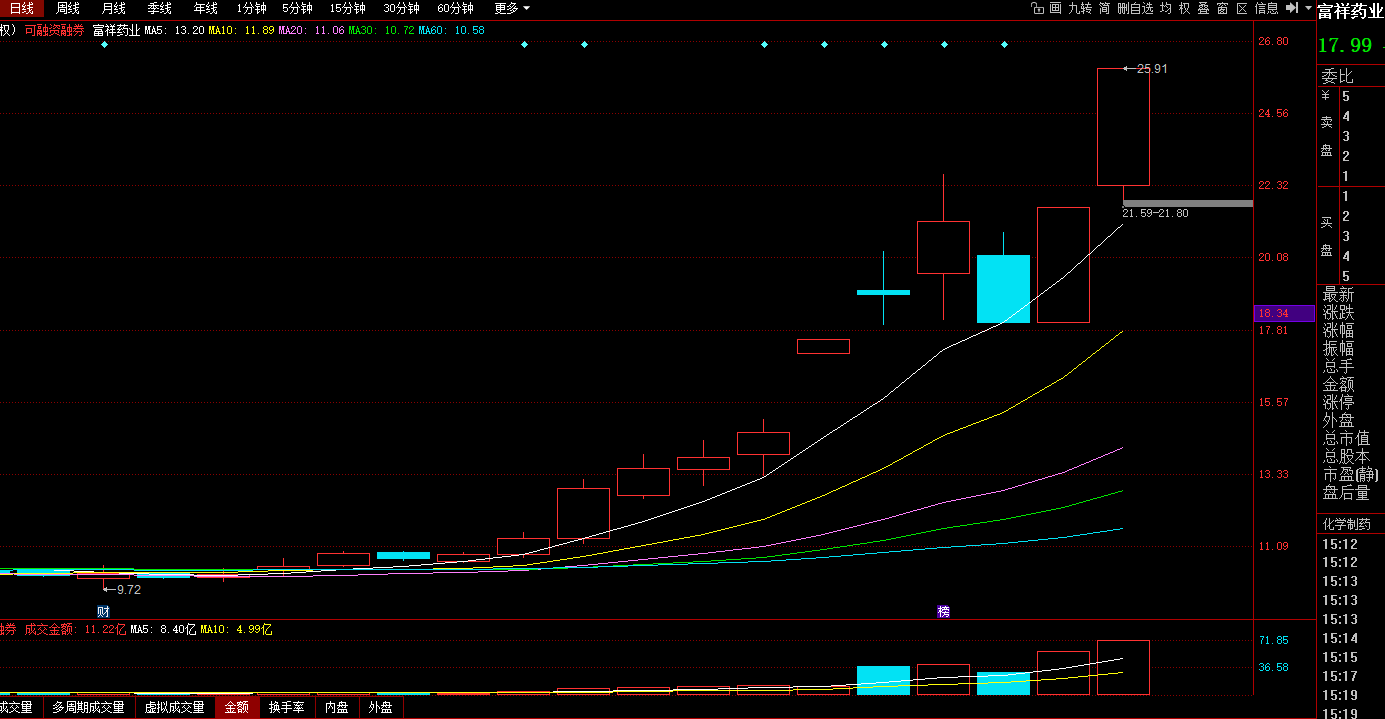Viewport: 1385px width, 719px height.
Task: Click the 25.91 high price annotation
Action: (x=1152, y=69)
